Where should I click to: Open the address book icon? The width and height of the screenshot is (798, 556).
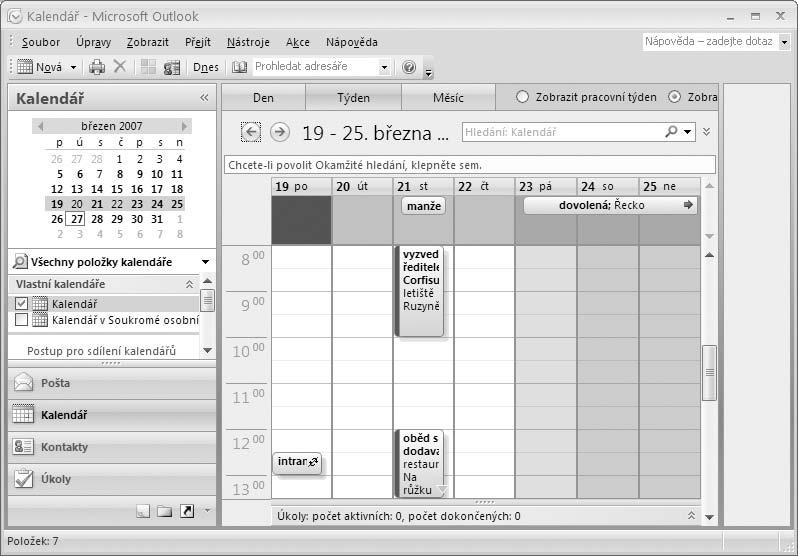[239, 67]
